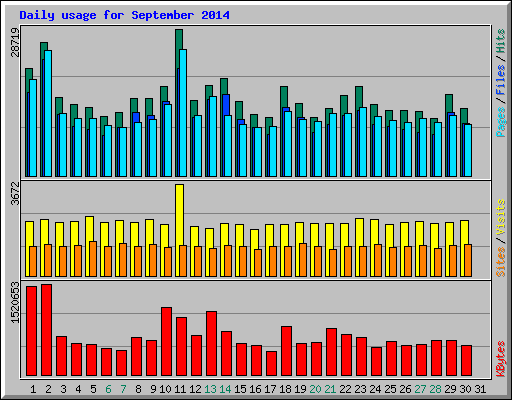
Task: Click the blue files bar for day 14
Action: click(226, 105)
